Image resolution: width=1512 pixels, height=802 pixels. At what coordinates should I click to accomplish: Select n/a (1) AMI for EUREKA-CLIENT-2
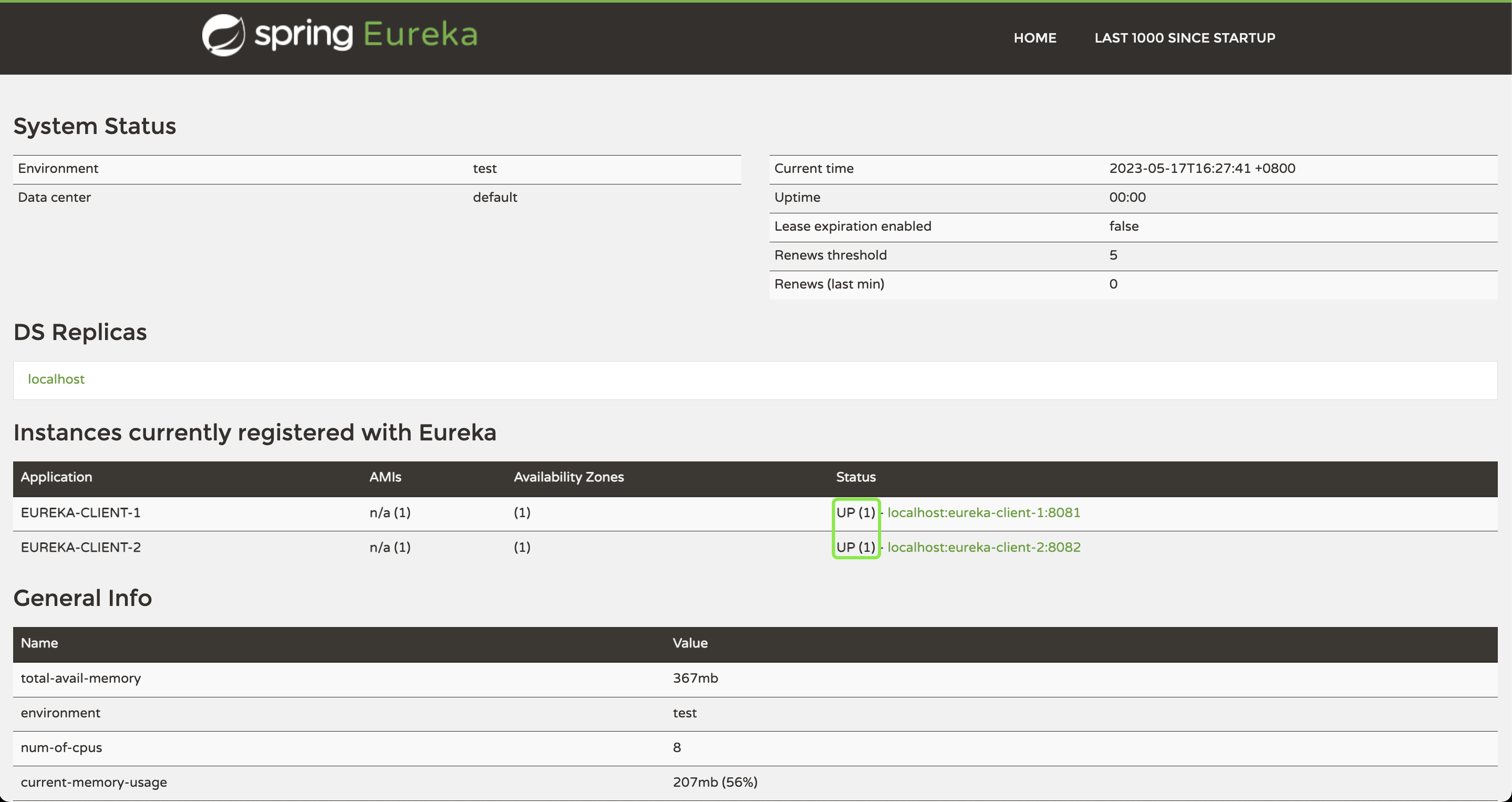pos(390,547)
